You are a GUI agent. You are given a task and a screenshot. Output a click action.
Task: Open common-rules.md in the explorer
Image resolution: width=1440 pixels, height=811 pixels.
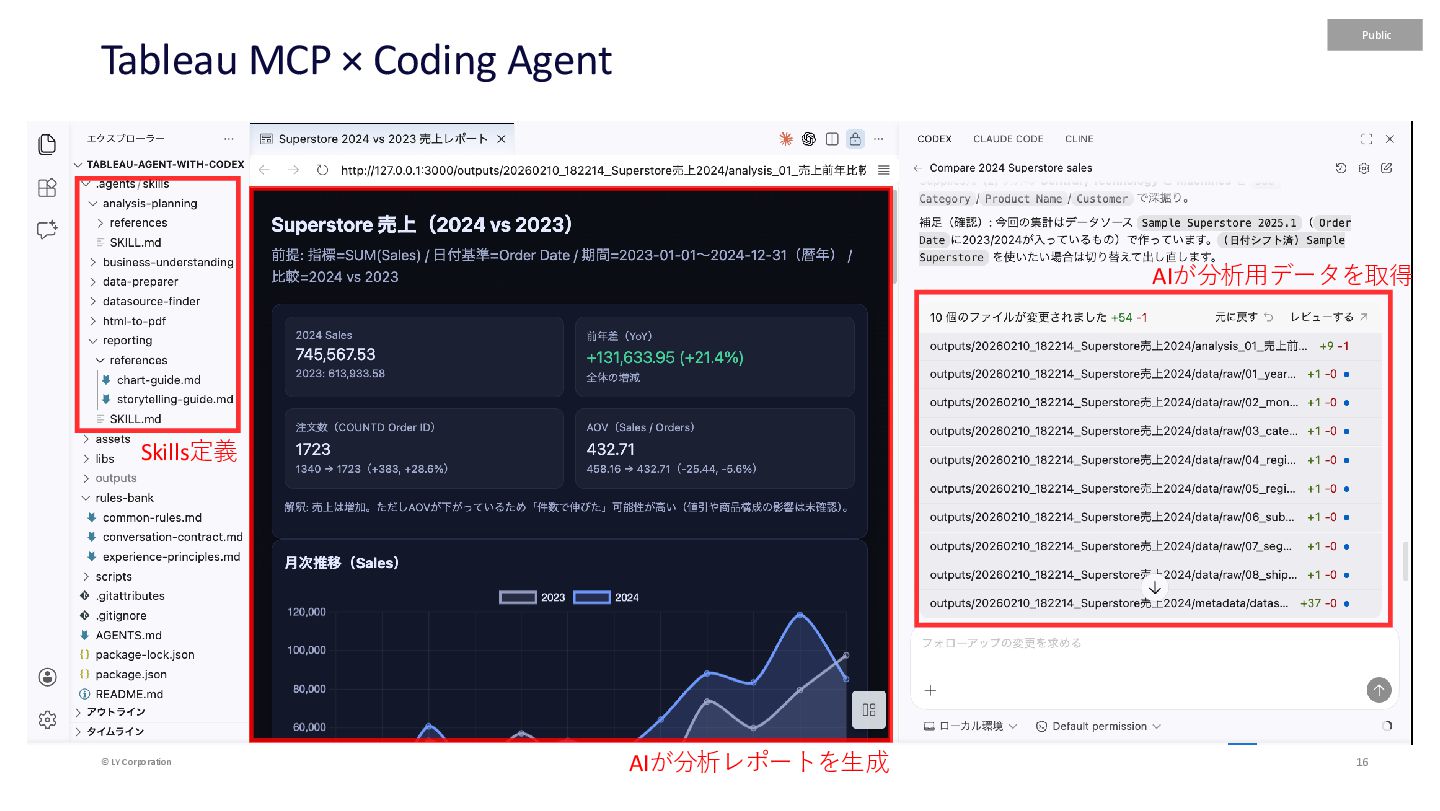[144, 518]
